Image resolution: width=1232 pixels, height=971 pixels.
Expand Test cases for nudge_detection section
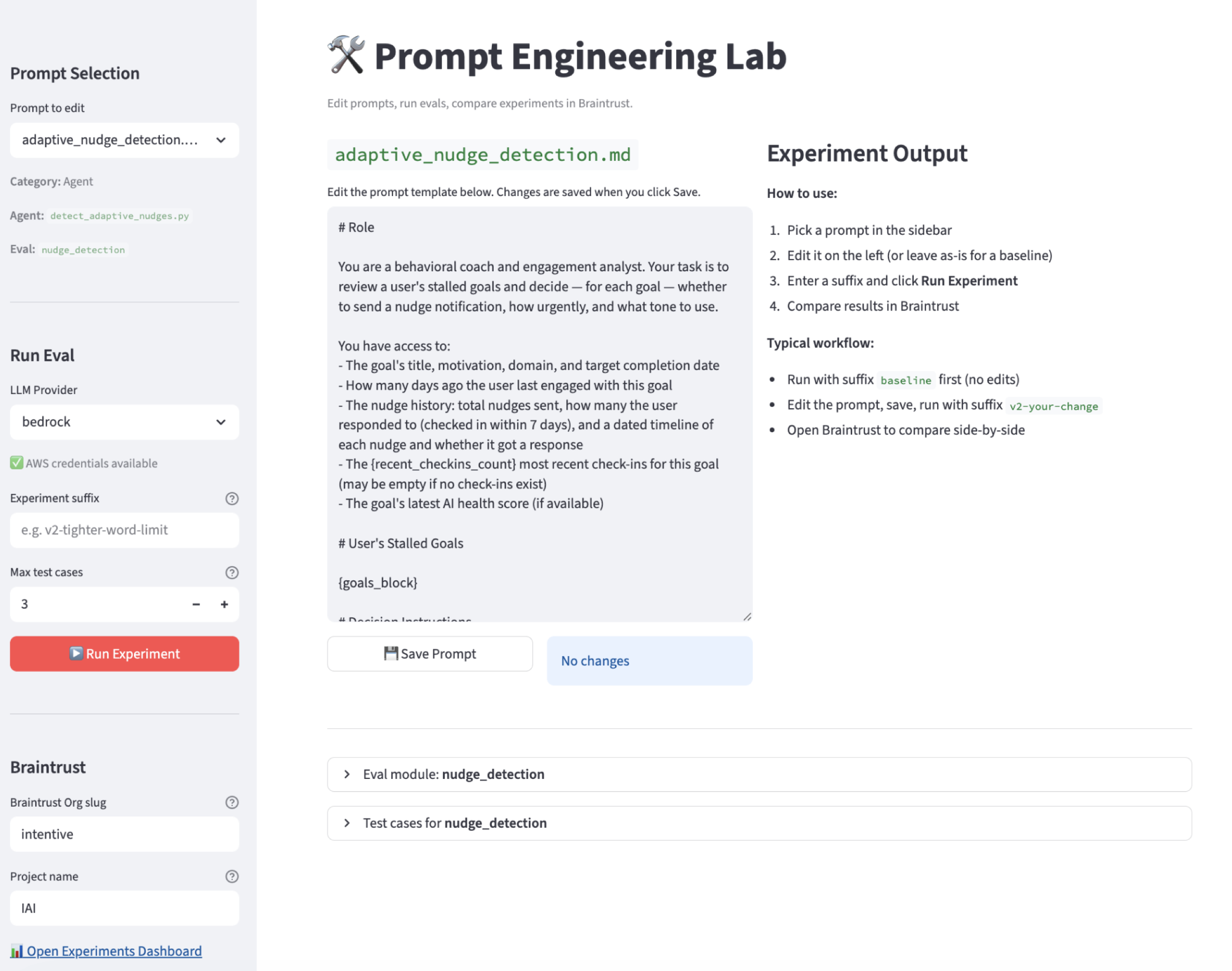coord(759,823)
